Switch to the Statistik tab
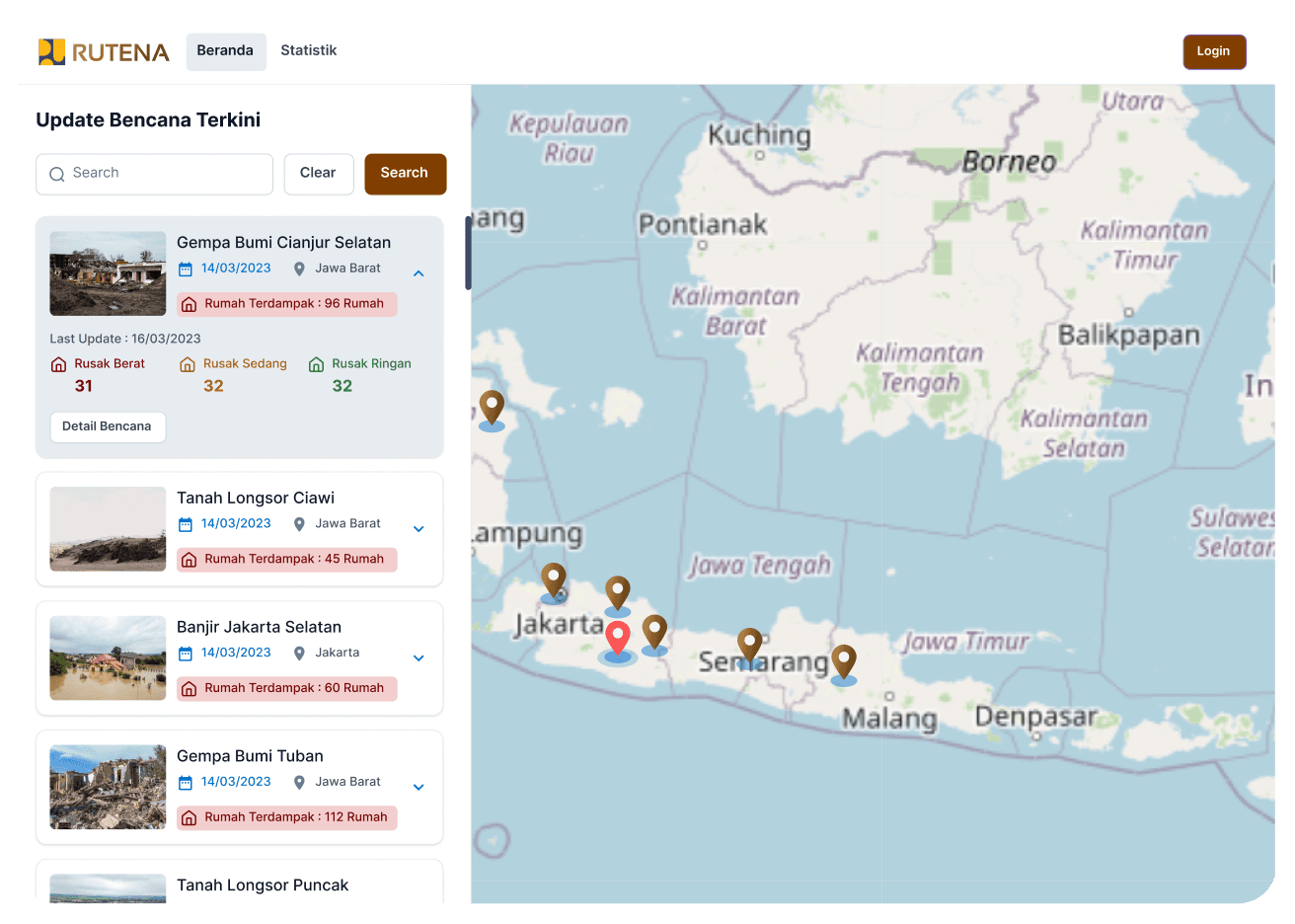Viewport: 1295px width, 924px height. click(x=309, y=50)
